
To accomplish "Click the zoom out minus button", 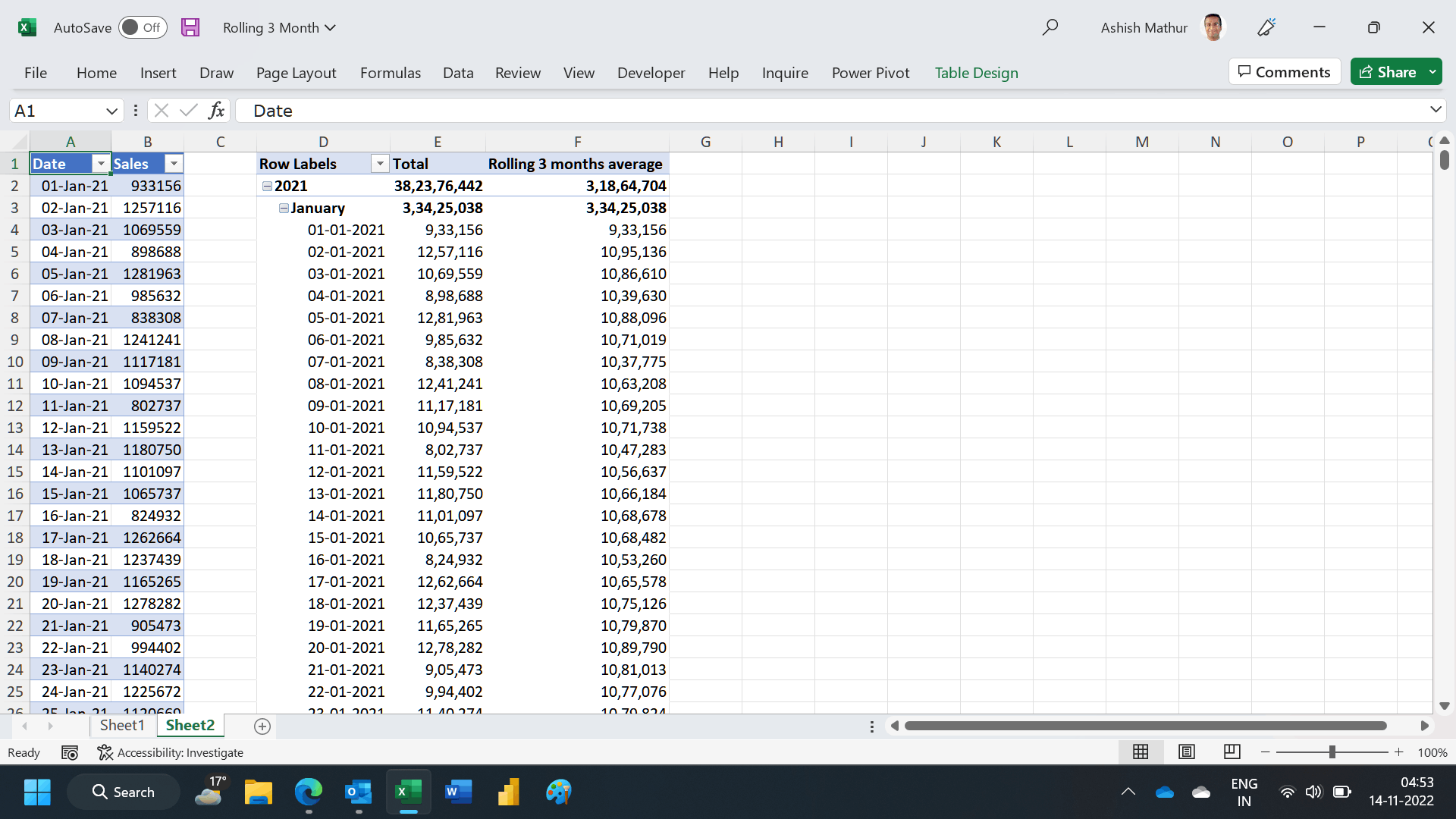I will pyautogui.click(x=1265, y=752).
